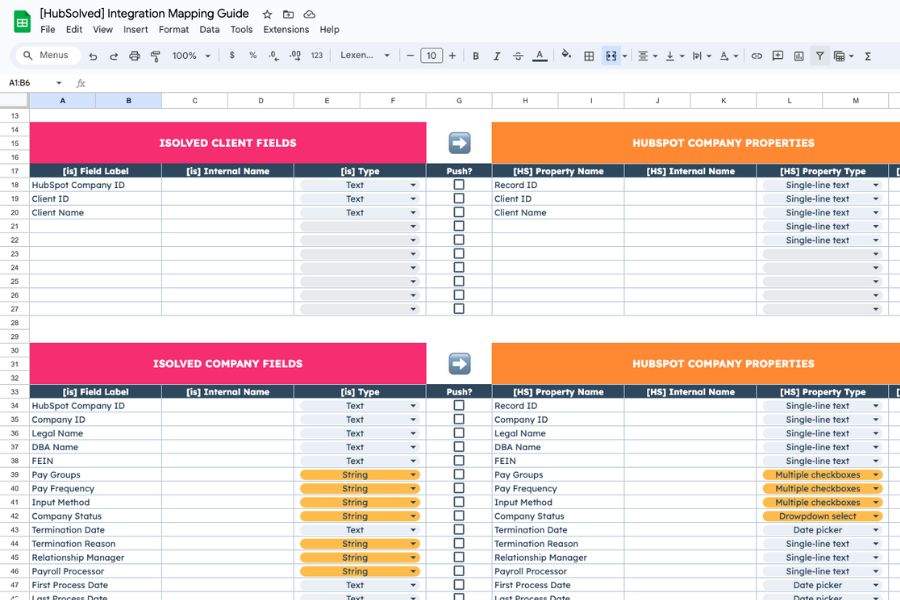Image resolution: width=900 pixels, height=600 pixels.
Task: Star the document
Action: point(267,14)
